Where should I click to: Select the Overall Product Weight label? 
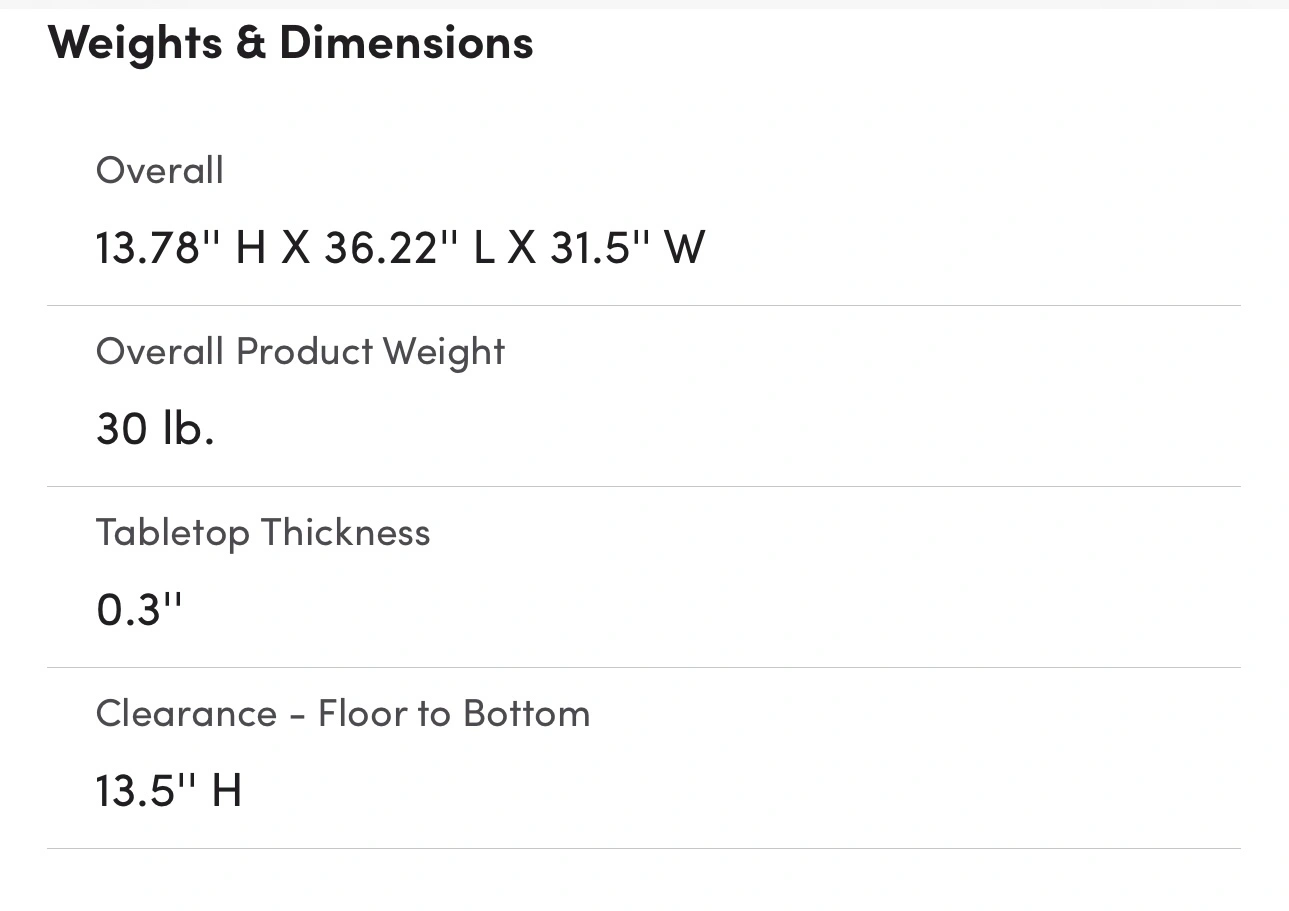pyautogui.click(x=301, y=352)
